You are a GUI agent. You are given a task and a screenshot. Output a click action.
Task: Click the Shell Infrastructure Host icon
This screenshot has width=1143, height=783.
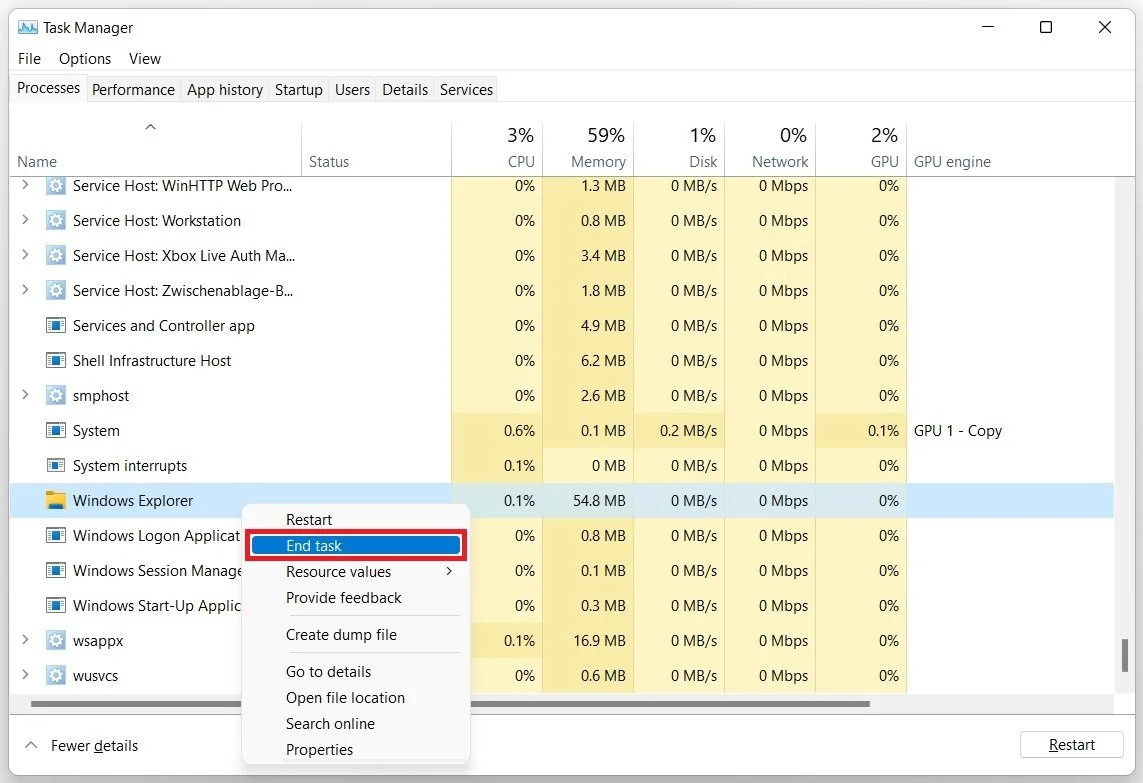point(55,361)
